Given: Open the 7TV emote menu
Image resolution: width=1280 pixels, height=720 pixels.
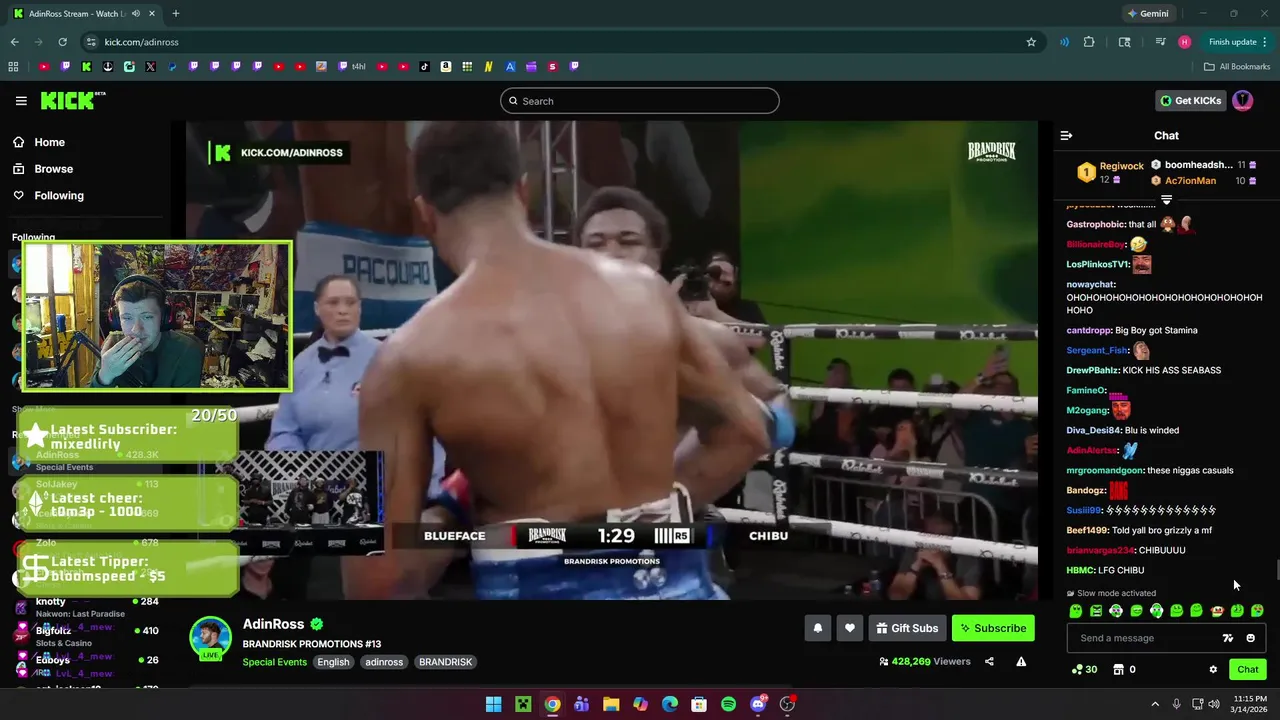Looking at the screenshot, I should (1228, 638).
